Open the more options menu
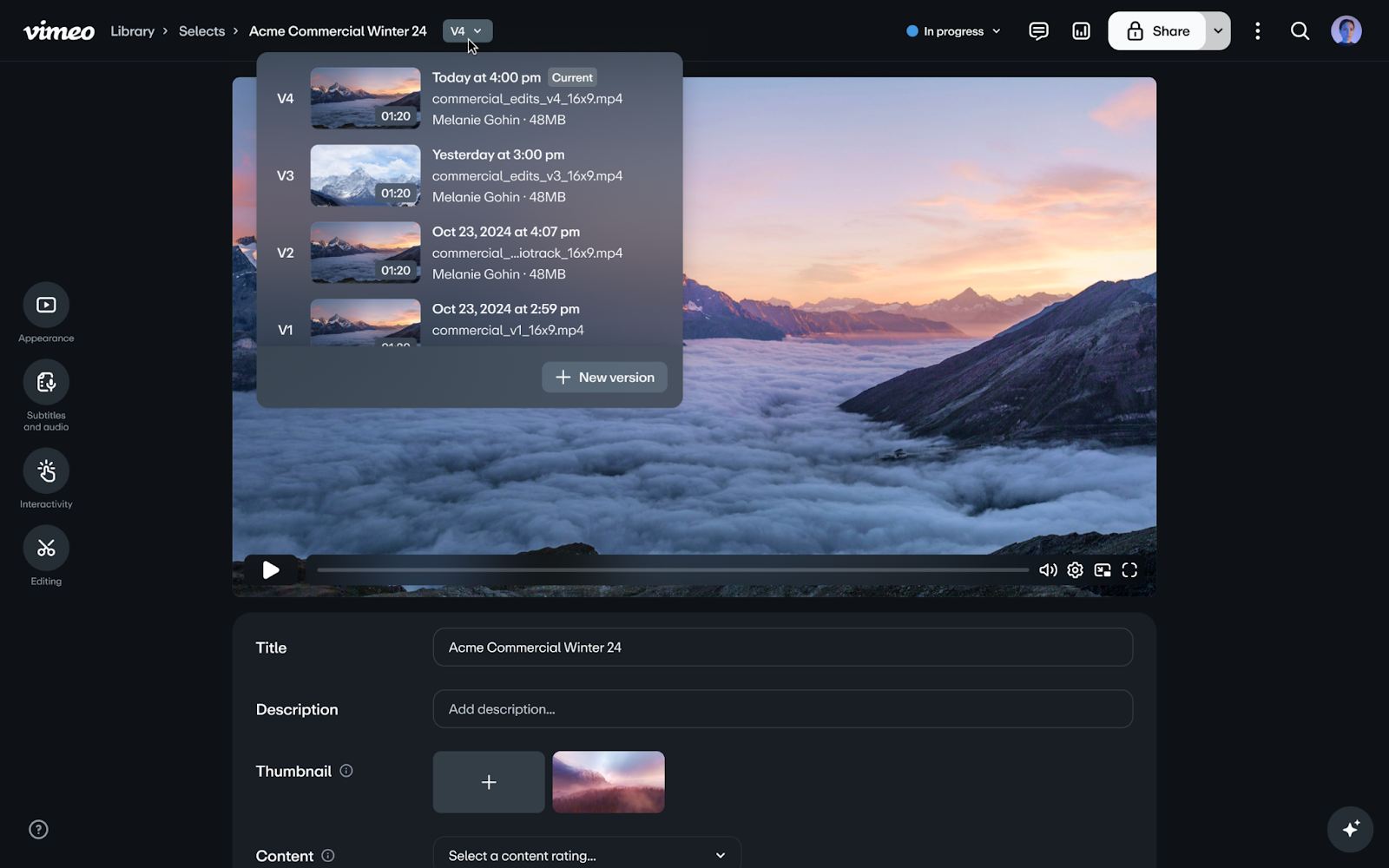 (x=1257, y=30)
